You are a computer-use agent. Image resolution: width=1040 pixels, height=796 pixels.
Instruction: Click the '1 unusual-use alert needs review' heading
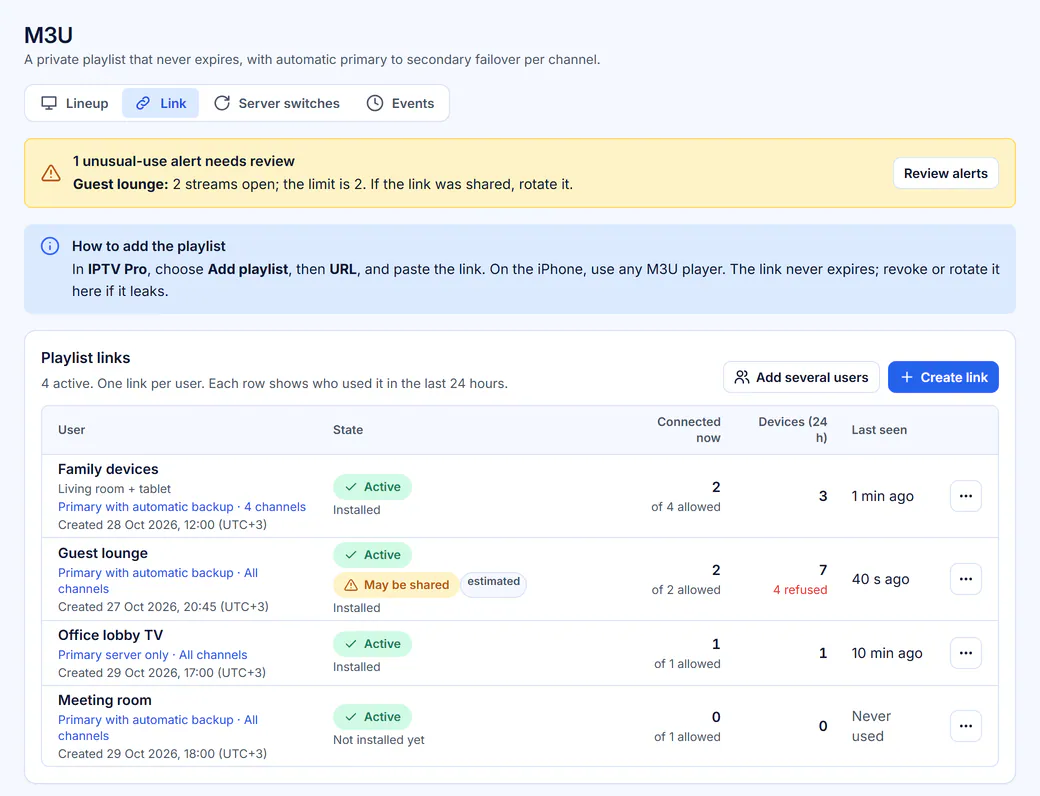(x=184, y=161)
